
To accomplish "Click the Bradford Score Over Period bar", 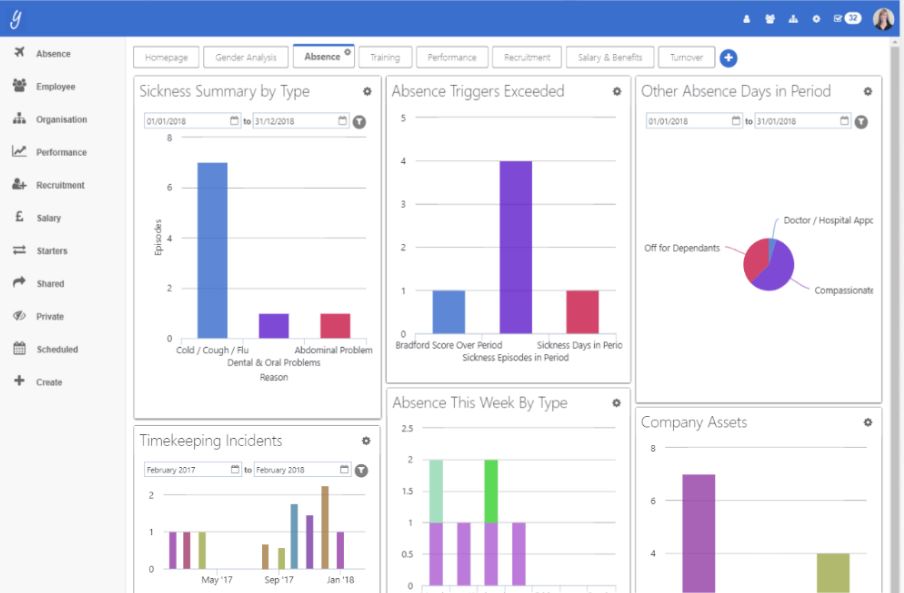I will click(x=449, y=312).
